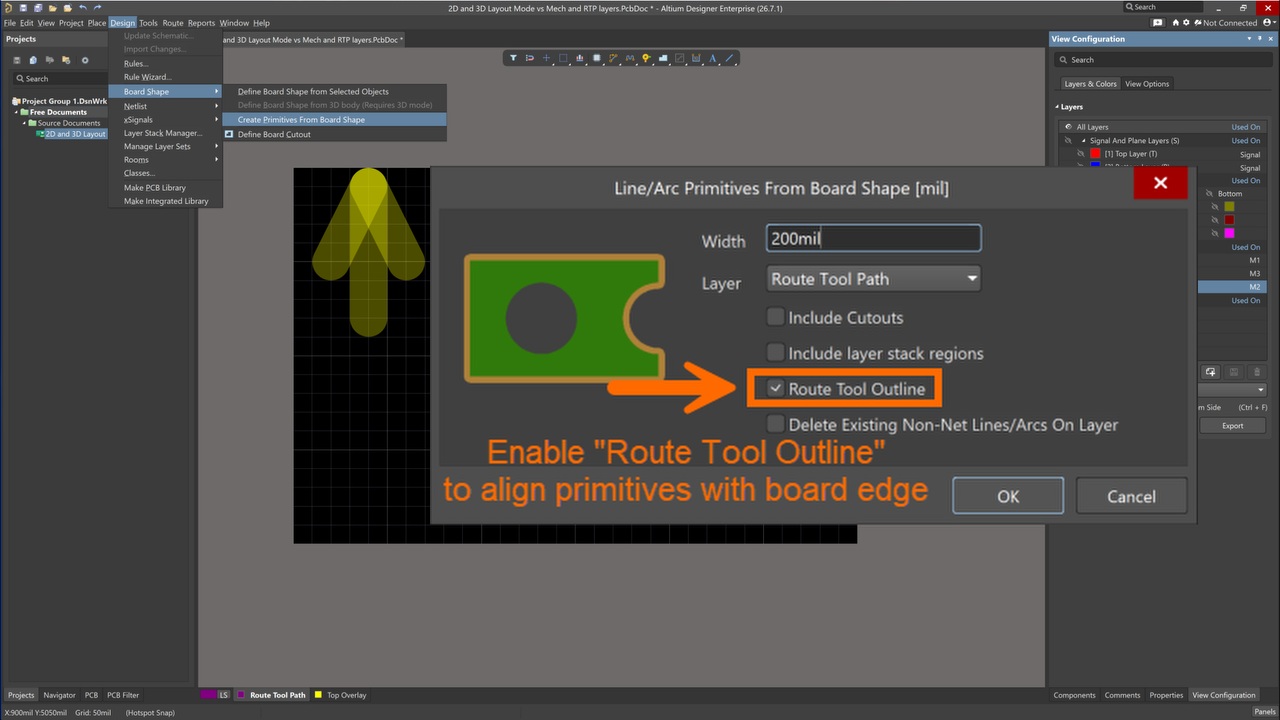Click the snap options icon in active bar

530,58
